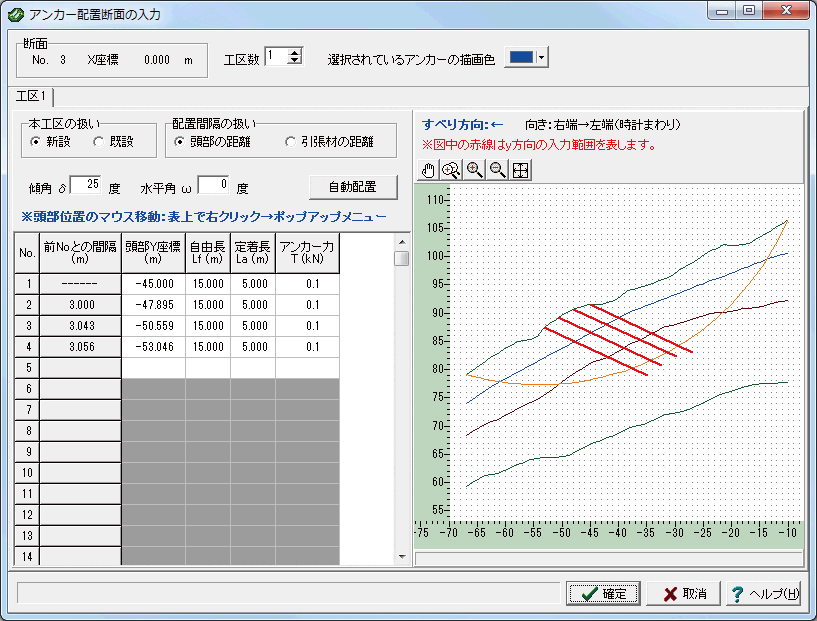Close the アンカー配置断面の入力 window
The image size is (817, 621).
tap(786, 11)
